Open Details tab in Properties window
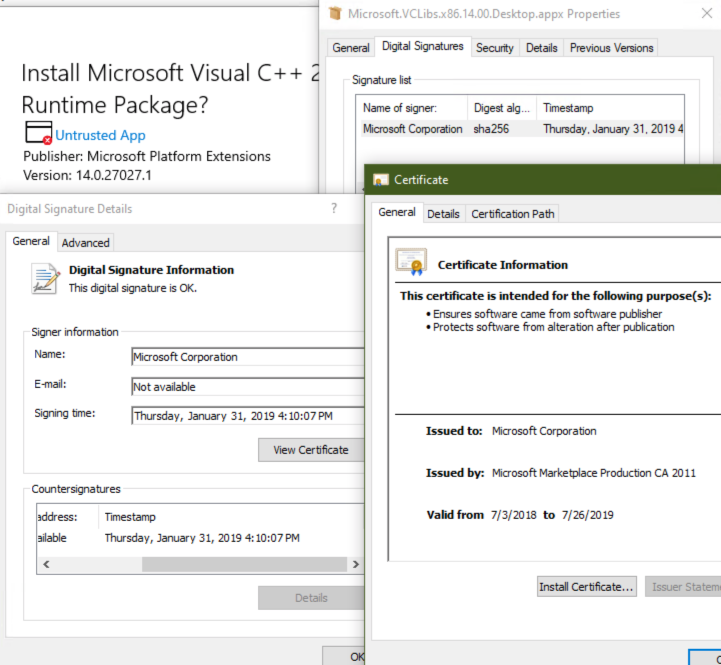This screenshot has width=721, height=665. click(x=542, y=48)
